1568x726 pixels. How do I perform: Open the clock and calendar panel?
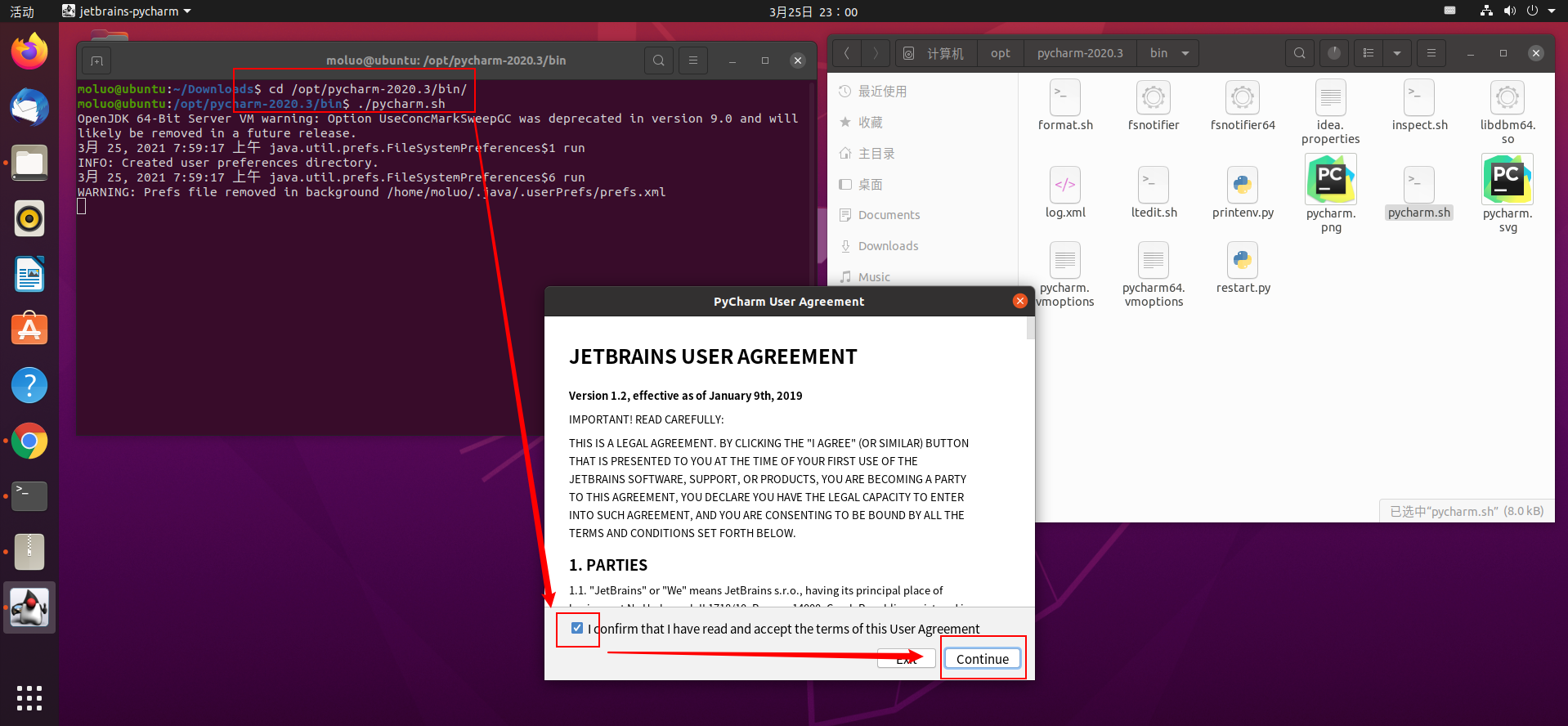pos(813,11)
